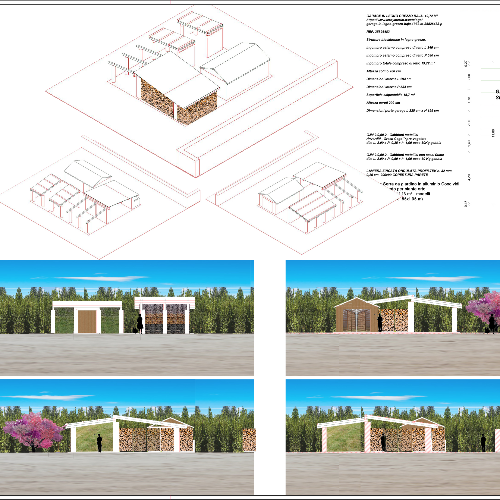
Task: Click the green horizontal lines at right edge
Action: 490,74
